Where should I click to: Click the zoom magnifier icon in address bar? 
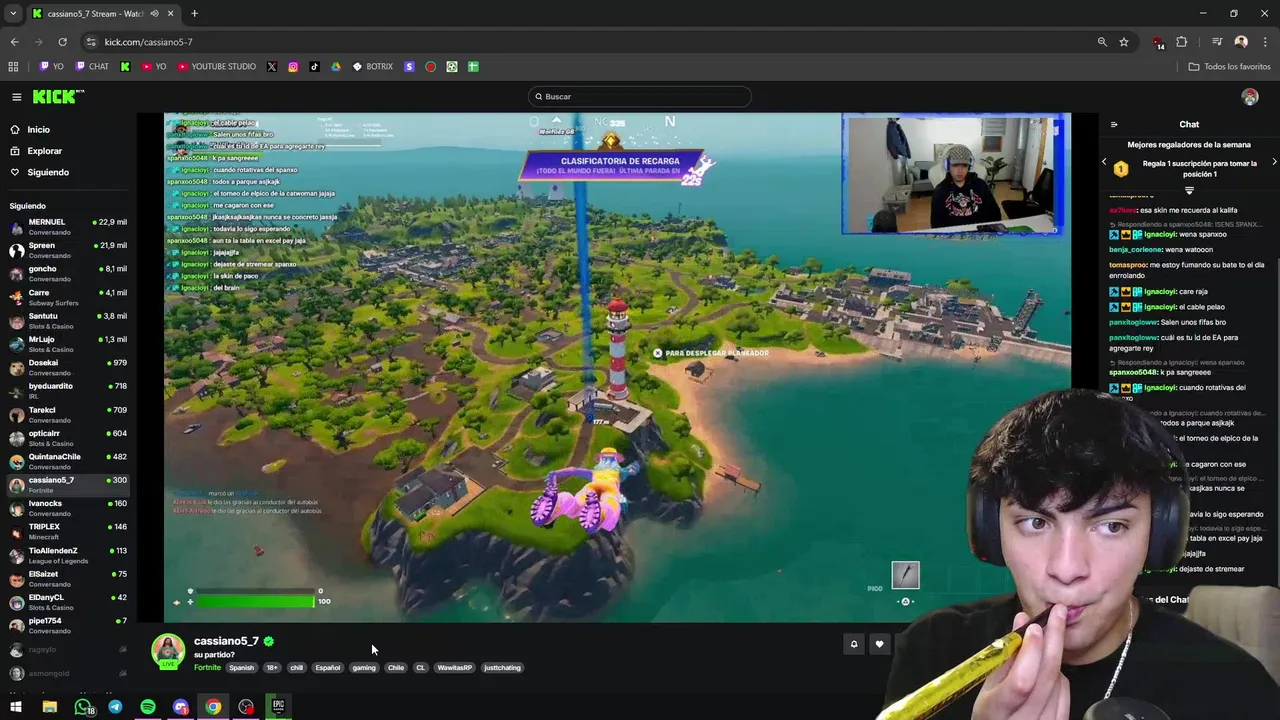coord(1102,42)
